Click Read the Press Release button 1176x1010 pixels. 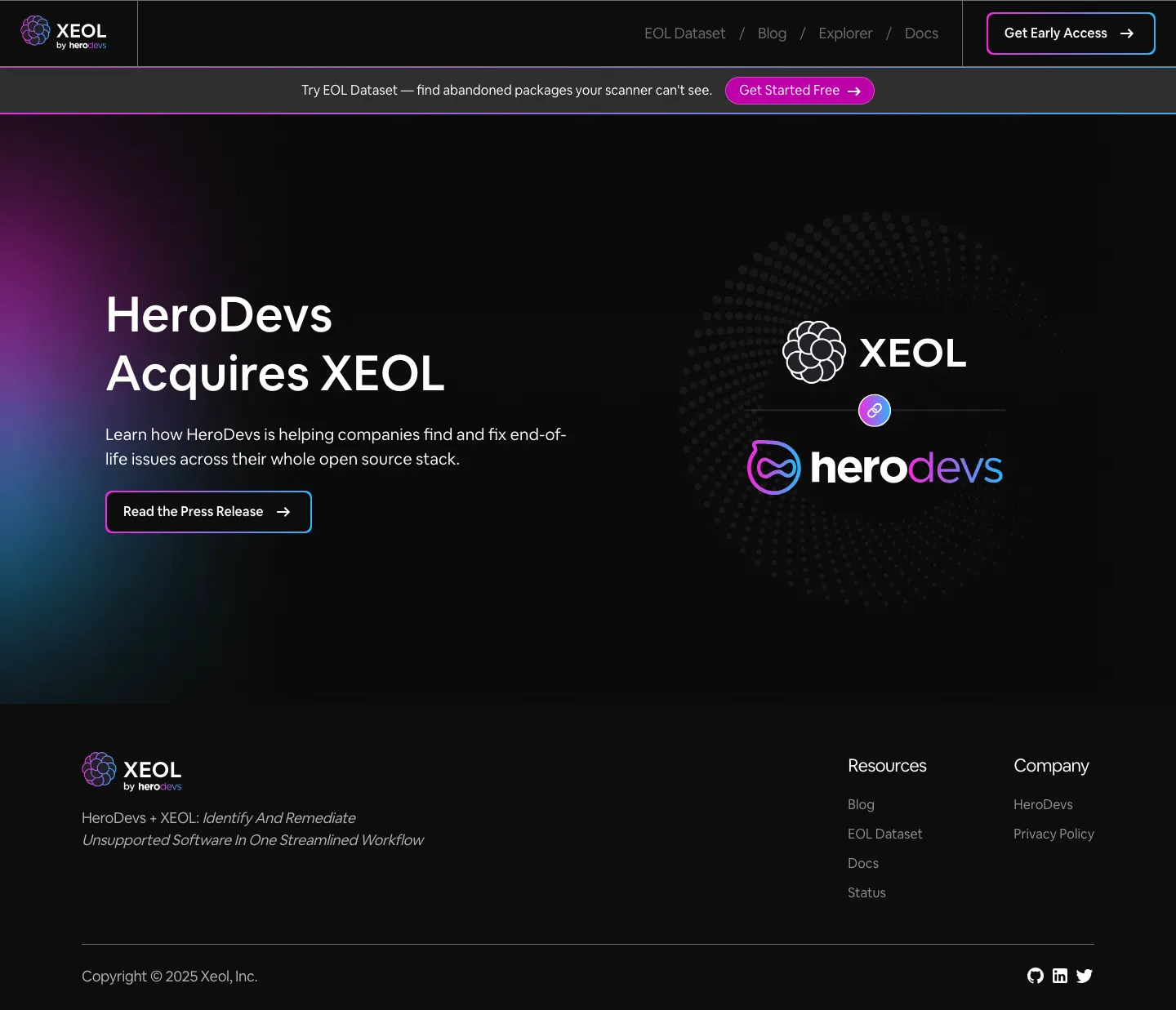[x=208, y=512]
